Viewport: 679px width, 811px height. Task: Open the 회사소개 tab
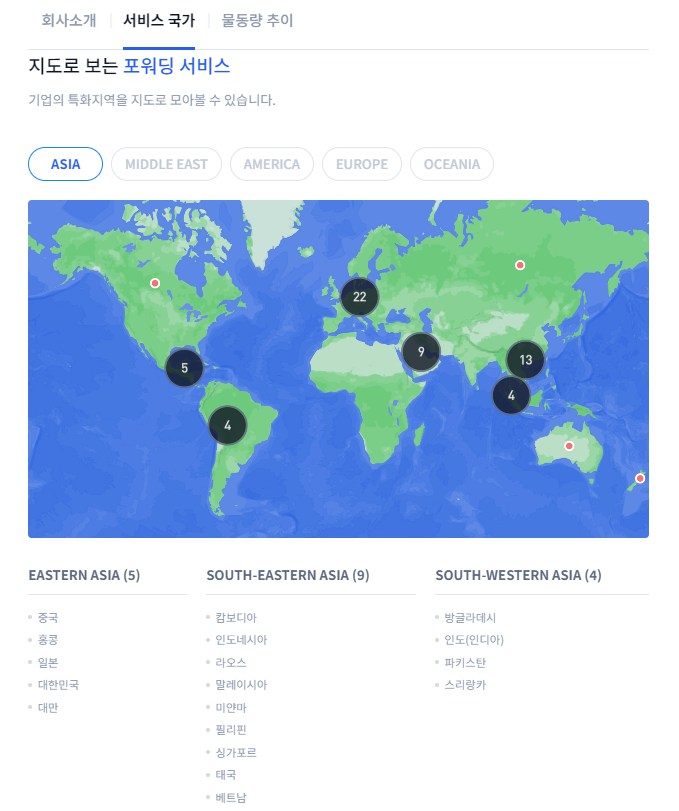tap(69, 20)
